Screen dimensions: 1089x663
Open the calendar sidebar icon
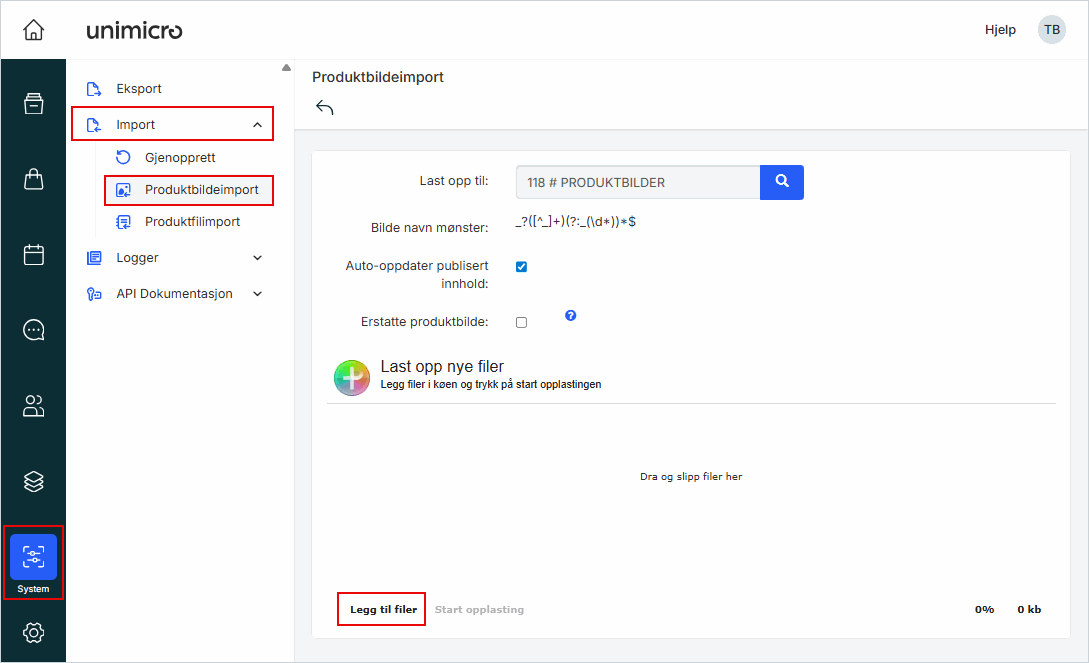33,255
